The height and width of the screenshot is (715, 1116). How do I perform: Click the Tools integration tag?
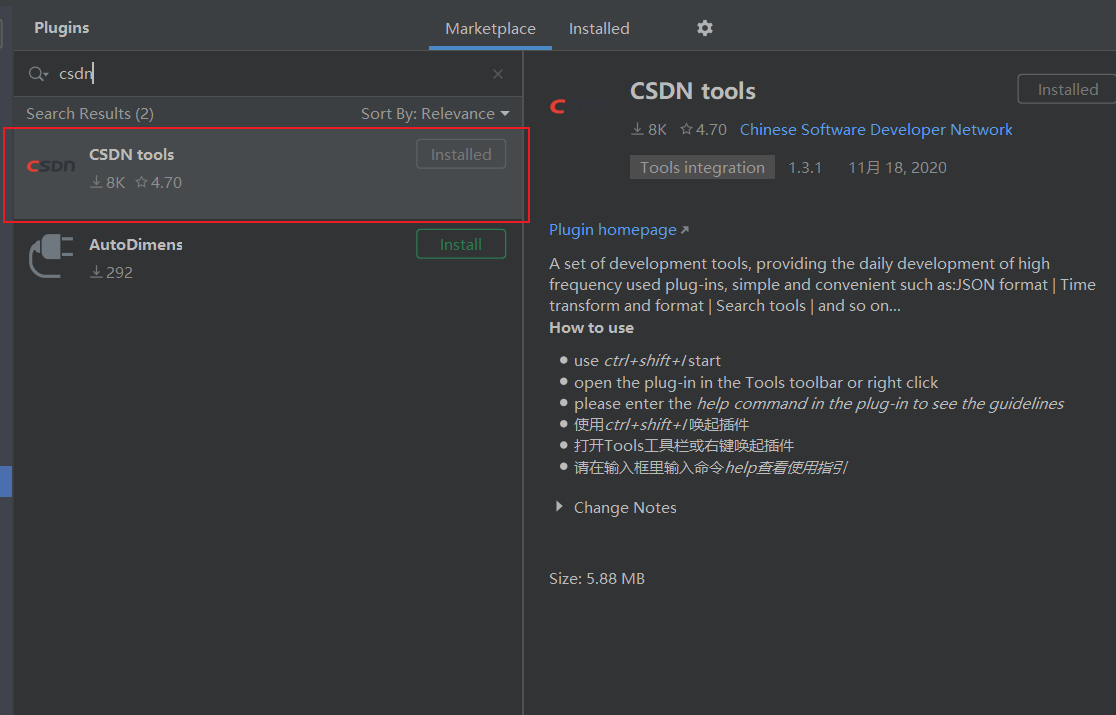702,167
